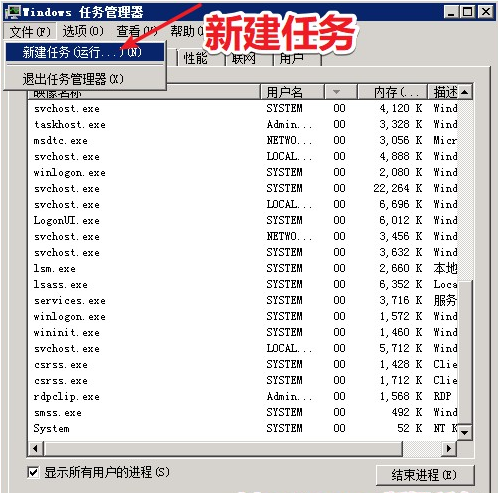
Task: Click the vertical scrollbar down arrow
Action: [465, 432]
